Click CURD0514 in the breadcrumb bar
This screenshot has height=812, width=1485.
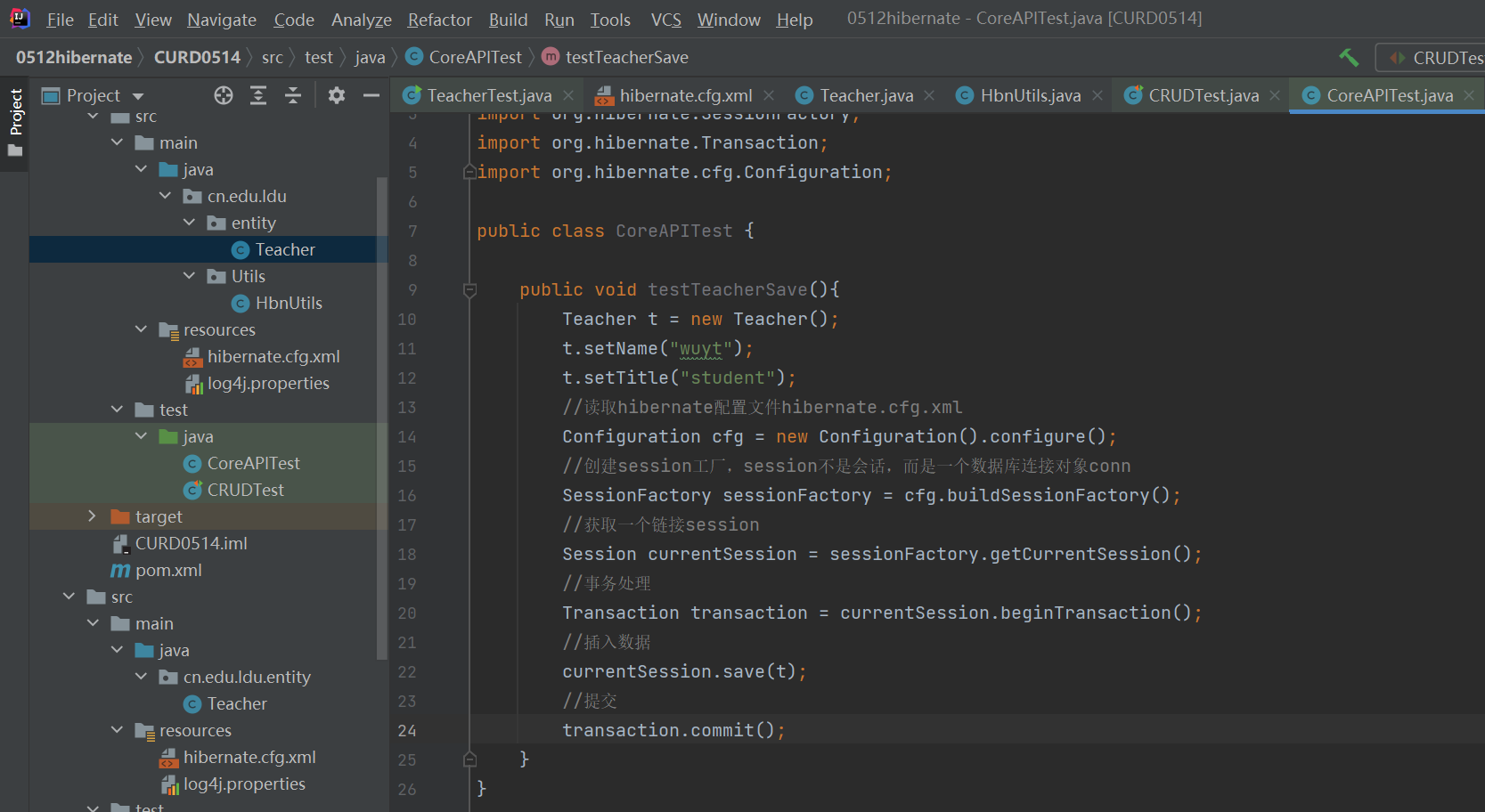(x=197, y=58)
